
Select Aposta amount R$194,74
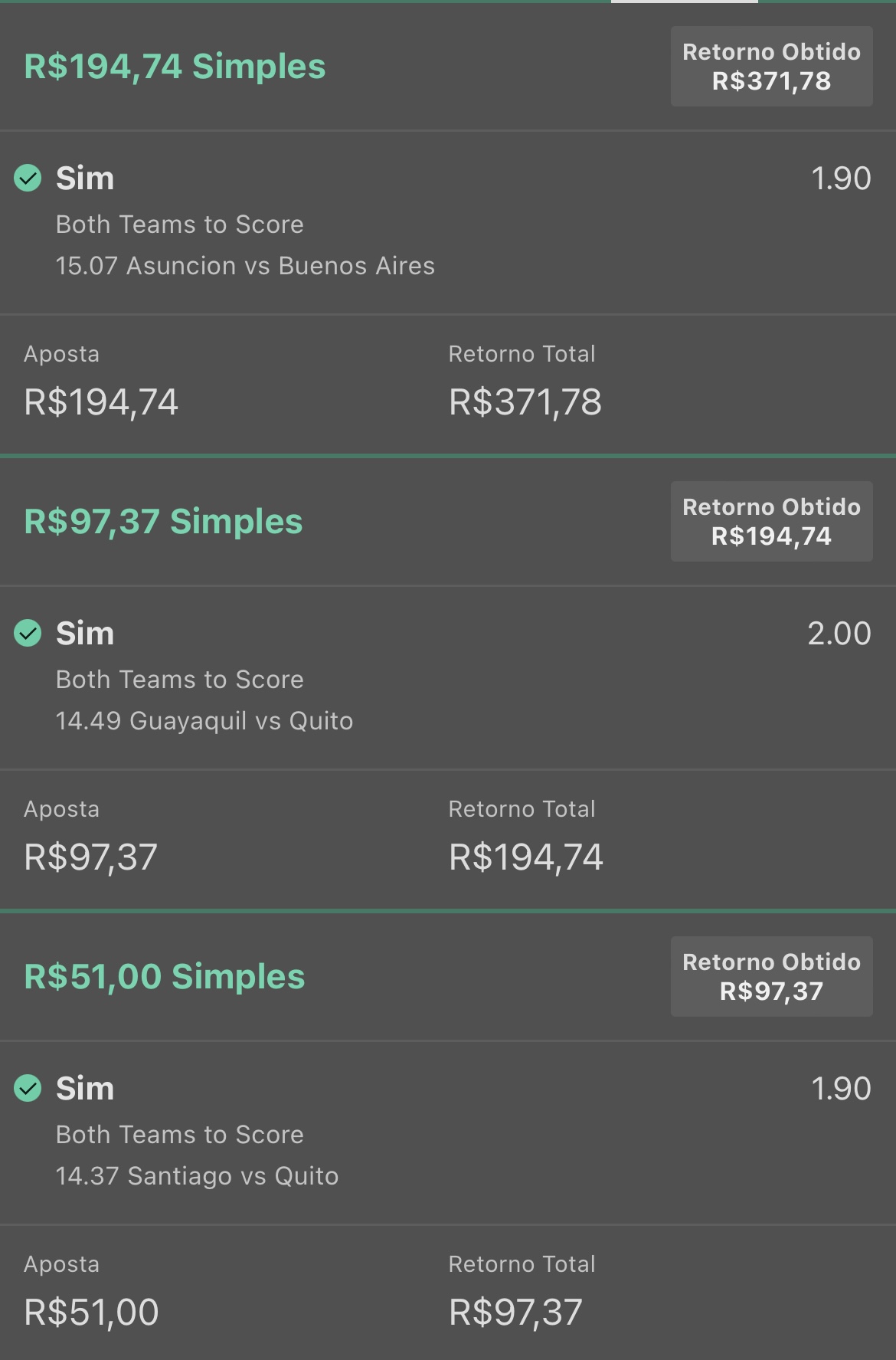tap(101, 402)
